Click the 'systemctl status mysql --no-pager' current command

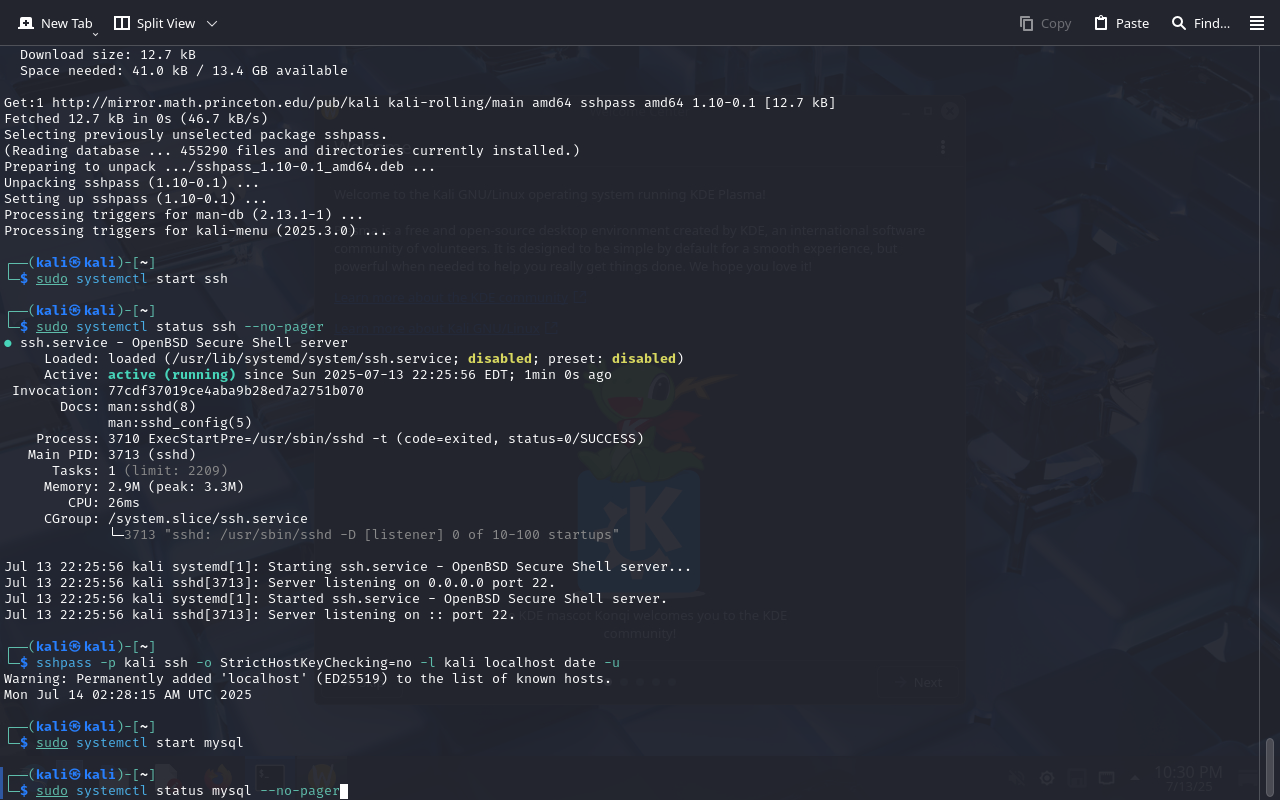[208, 791]
